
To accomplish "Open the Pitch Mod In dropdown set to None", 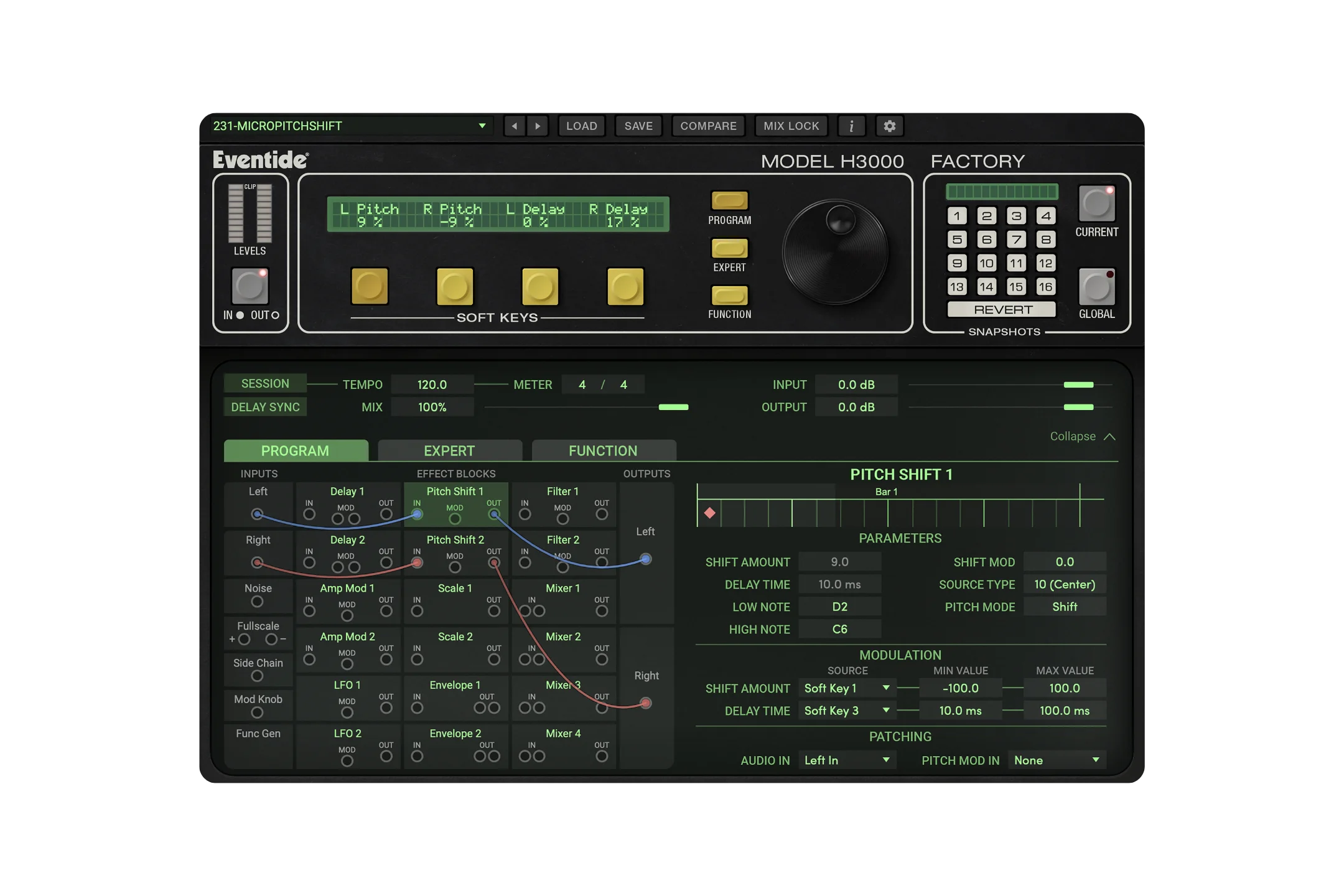I will (x=1056, y=760).
